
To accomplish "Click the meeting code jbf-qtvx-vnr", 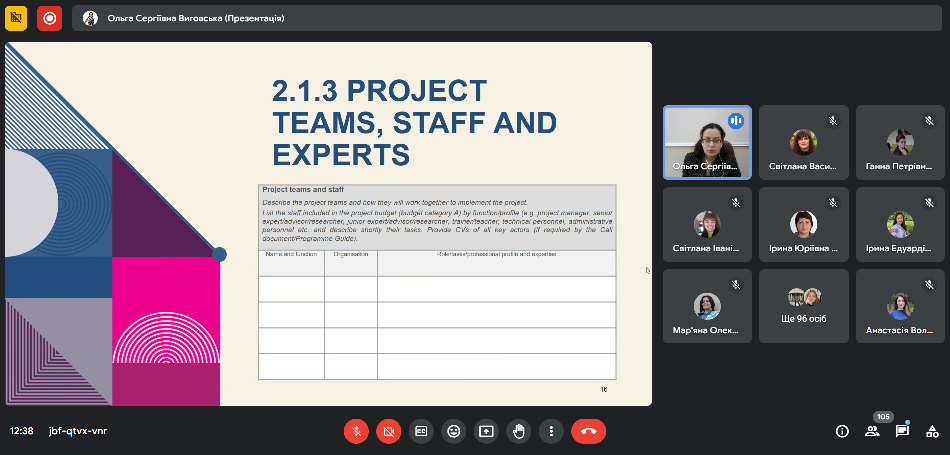I will 78,431.
